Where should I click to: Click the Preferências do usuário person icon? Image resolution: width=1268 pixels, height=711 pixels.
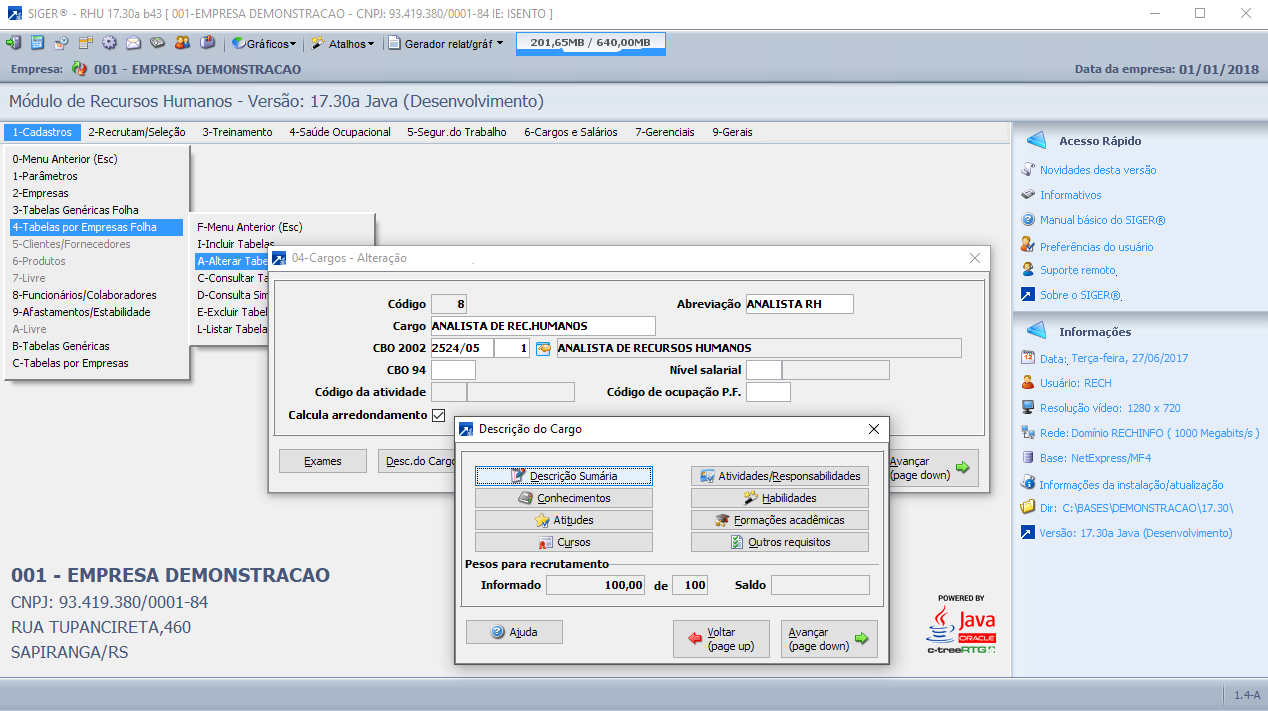click(x=1027, y=245)
